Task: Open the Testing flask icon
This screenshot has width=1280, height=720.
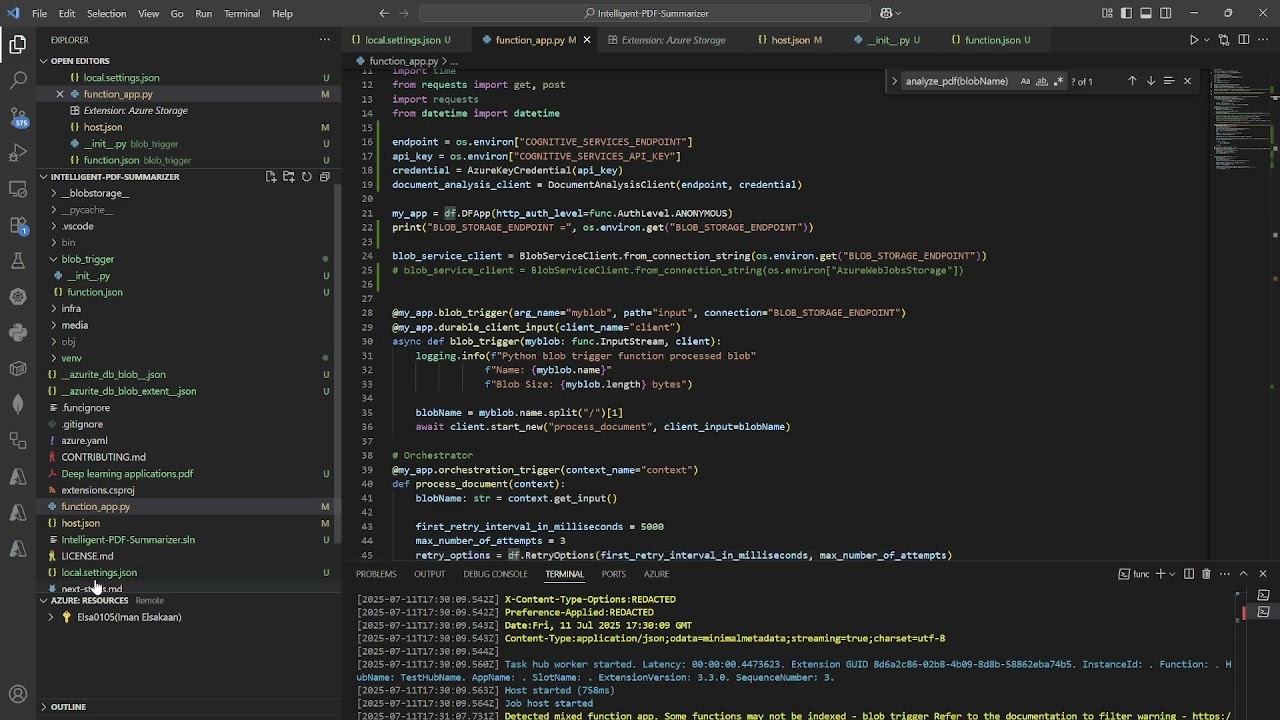Action: point(18,261)
